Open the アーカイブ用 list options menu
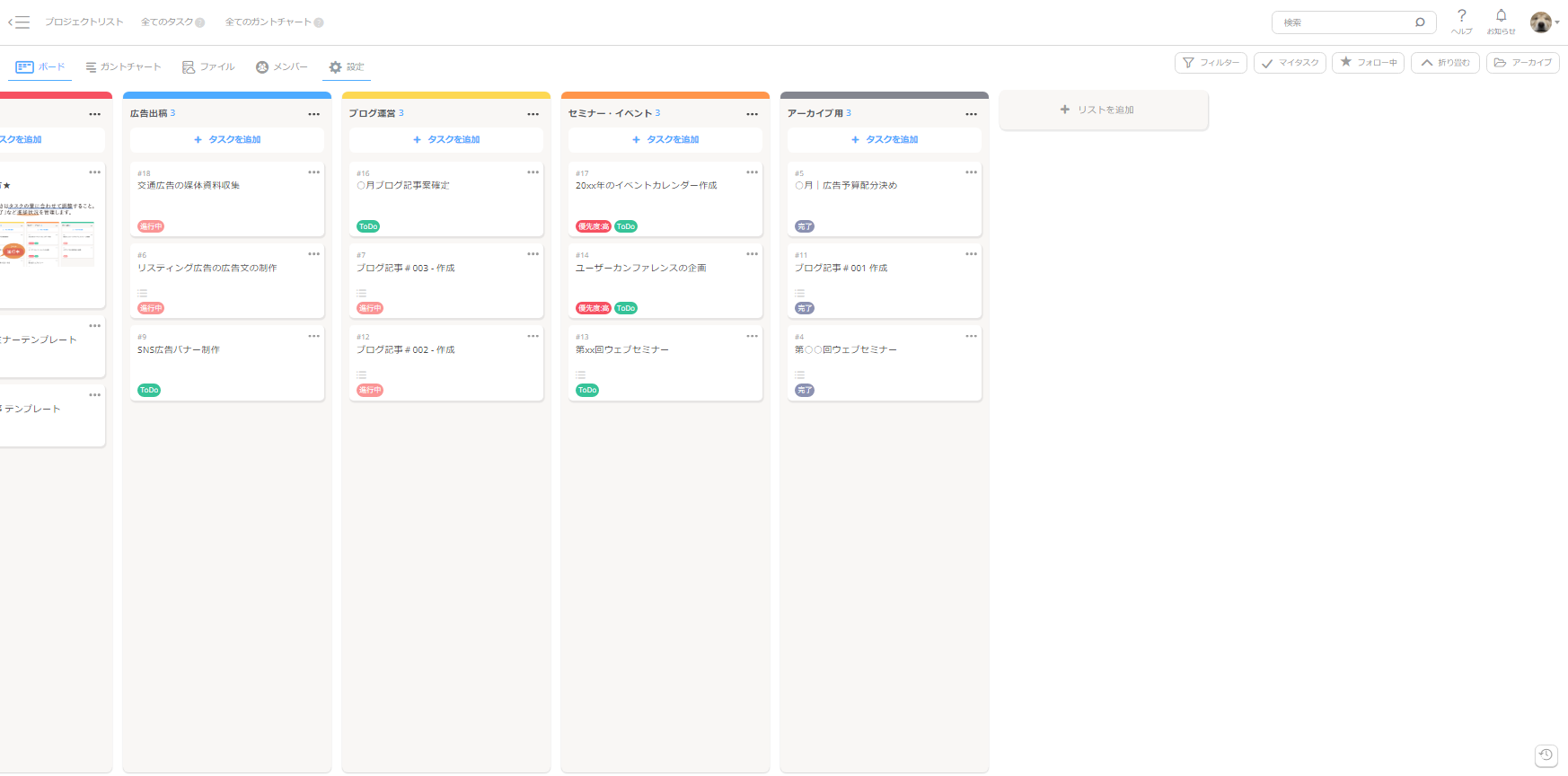This screenshot has width=1568, height=776. point(971,114)
